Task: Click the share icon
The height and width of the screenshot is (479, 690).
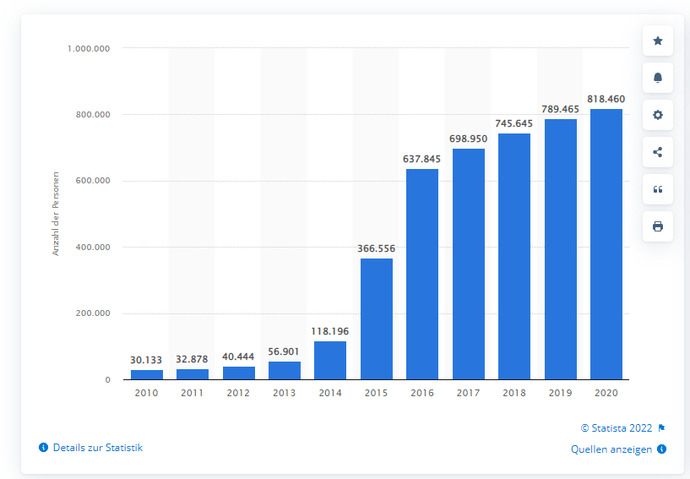Action: point(657,152)
